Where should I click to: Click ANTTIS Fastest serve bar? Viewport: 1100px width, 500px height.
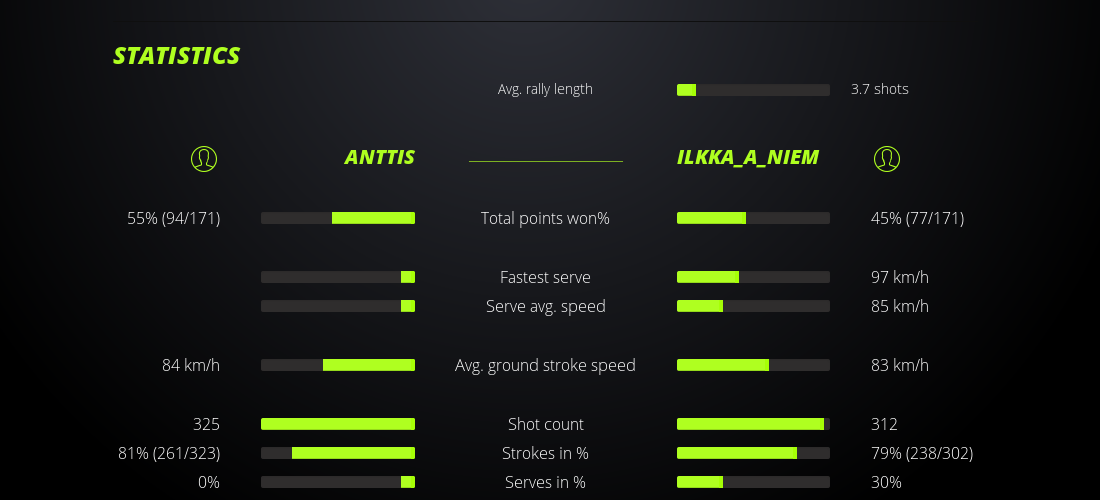(x=338, y=277)
